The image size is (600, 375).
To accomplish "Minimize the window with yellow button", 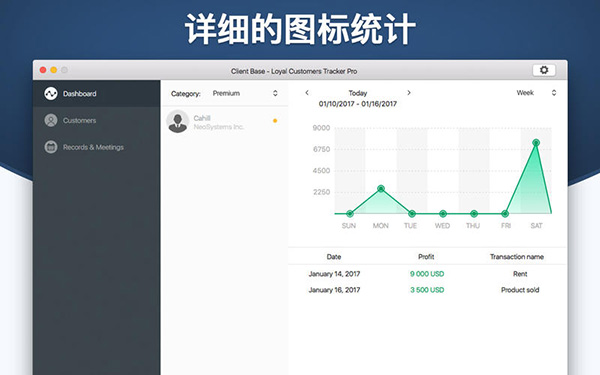I will coord(54,70).
